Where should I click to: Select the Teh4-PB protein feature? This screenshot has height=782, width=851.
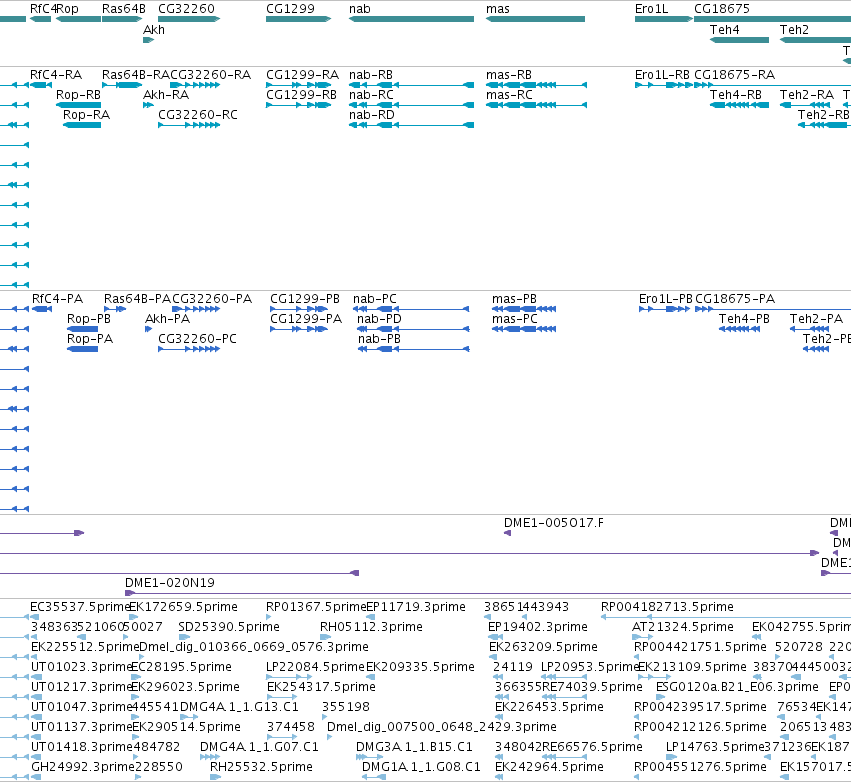[x=739, y=329]
